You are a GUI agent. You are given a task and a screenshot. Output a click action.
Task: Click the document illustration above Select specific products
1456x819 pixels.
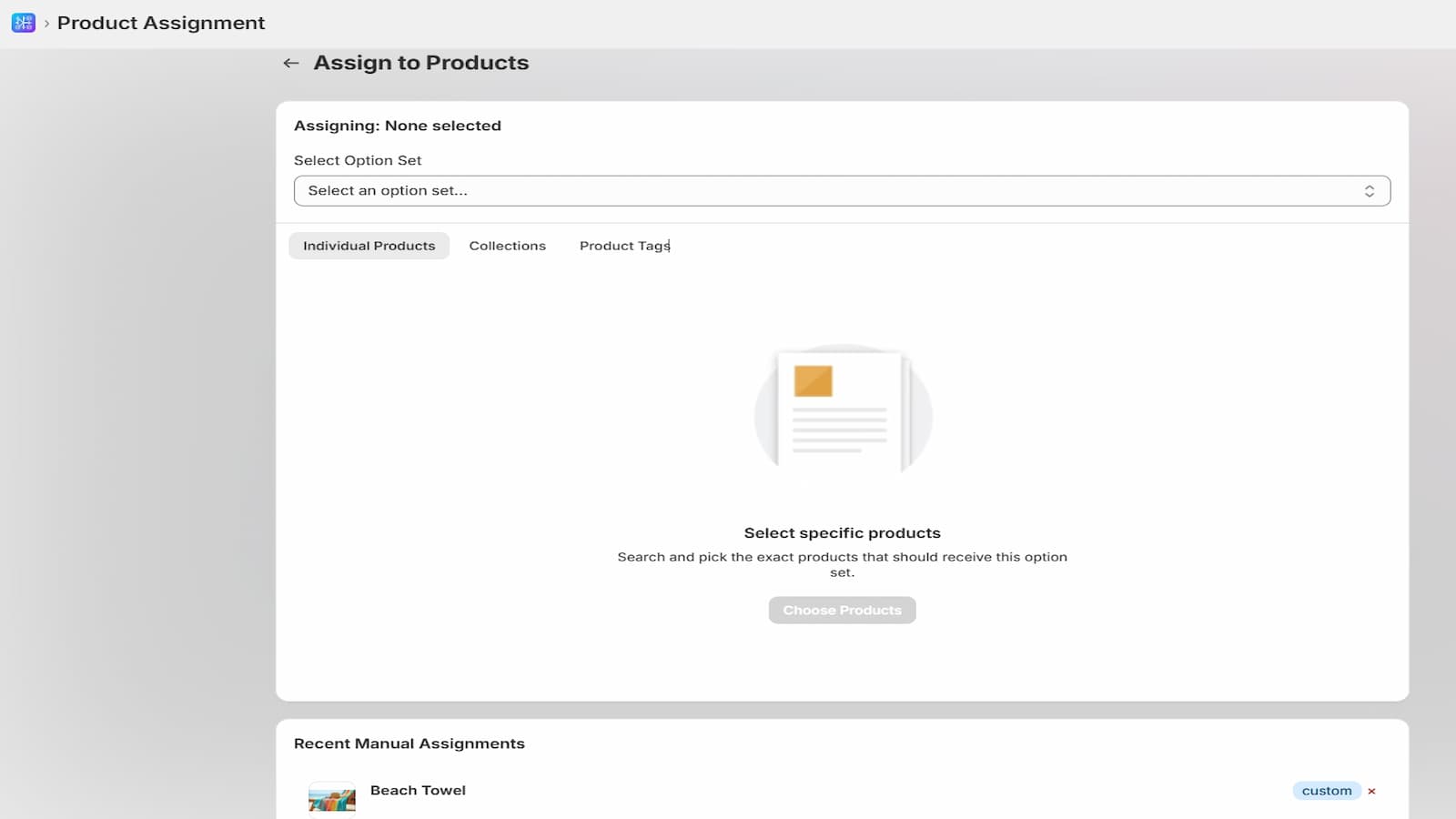842,411
